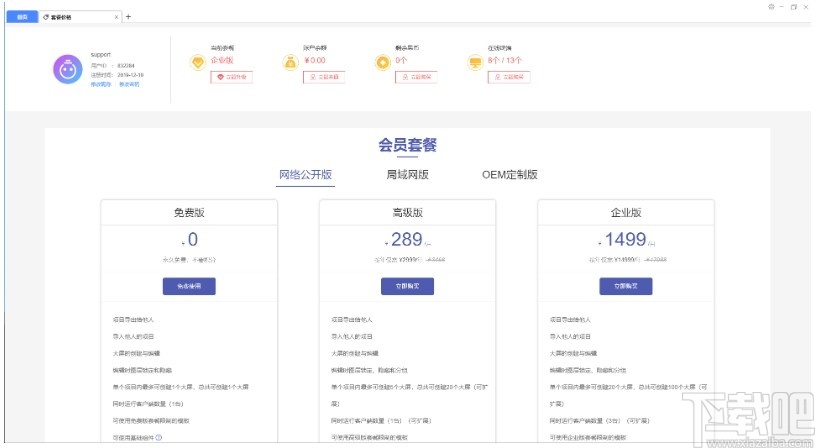Viewport: 817px width, 448px height.
Task: Click the 免费版 card title
Action: coord(189,213)
